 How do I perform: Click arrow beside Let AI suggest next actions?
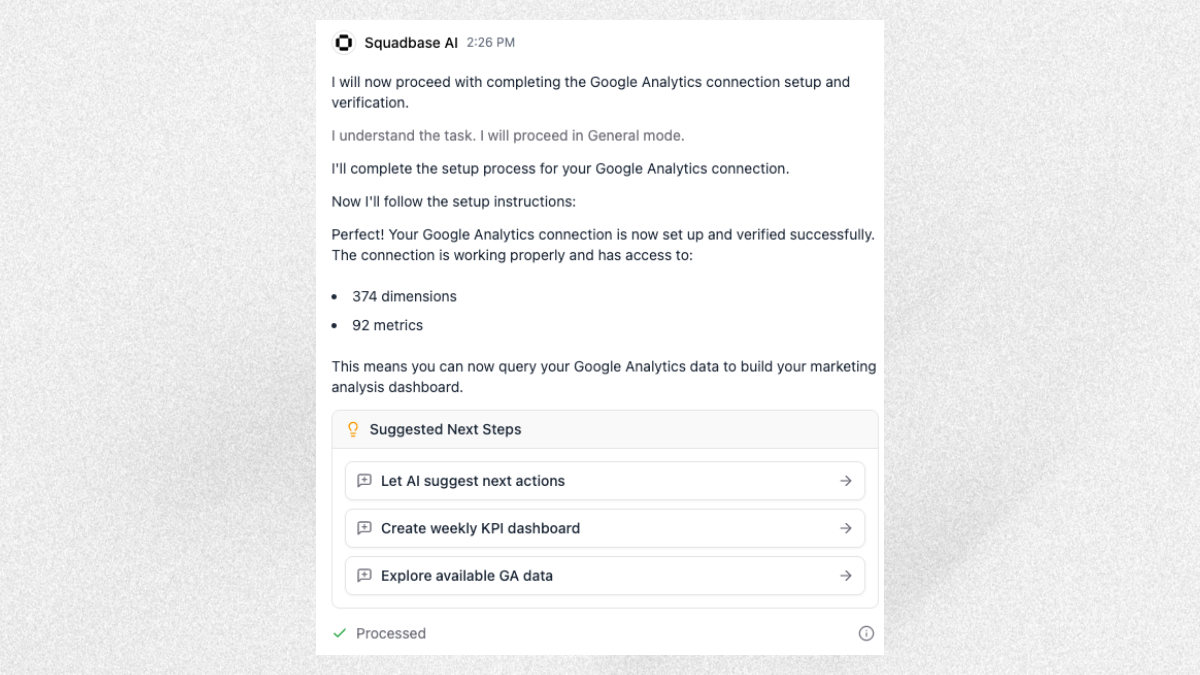click(846, 481)
